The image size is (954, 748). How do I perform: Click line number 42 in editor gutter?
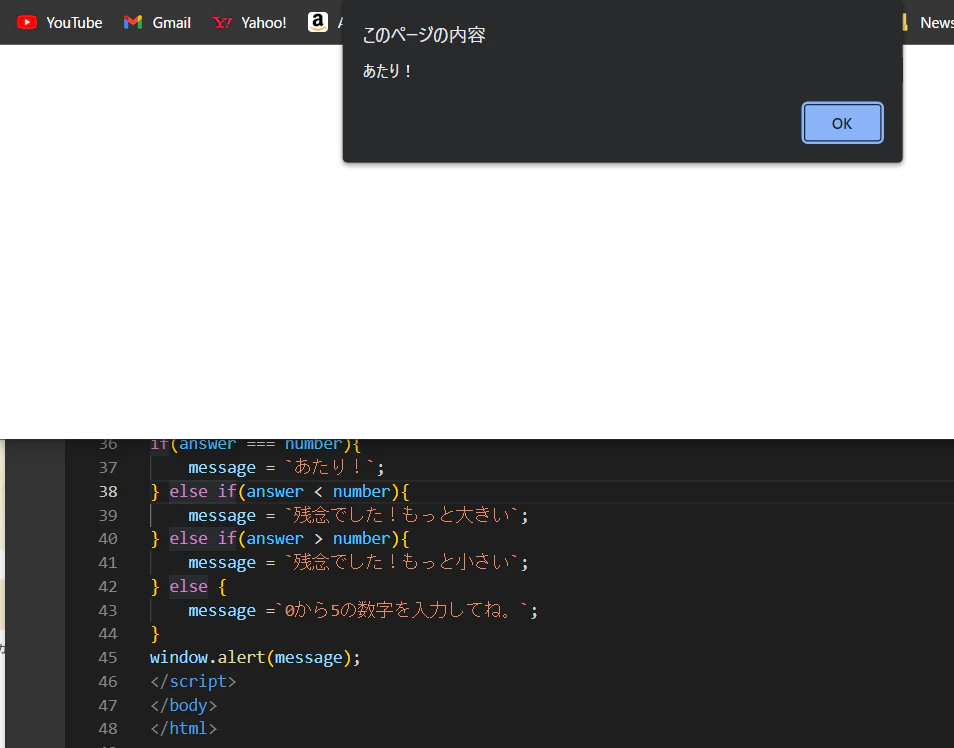[108, 586]
